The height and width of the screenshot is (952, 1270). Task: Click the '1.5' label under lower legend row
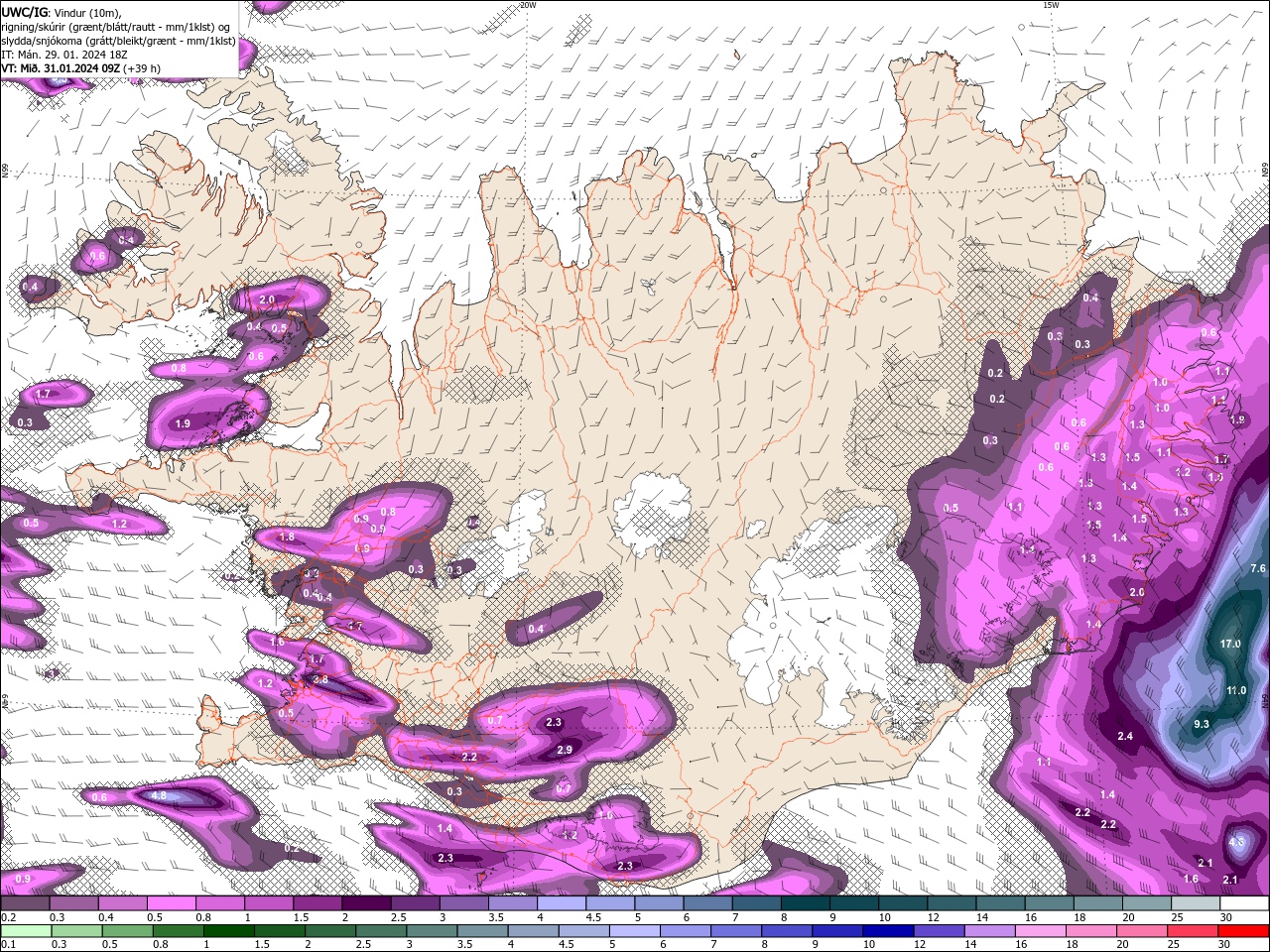(x=262, y=943)
